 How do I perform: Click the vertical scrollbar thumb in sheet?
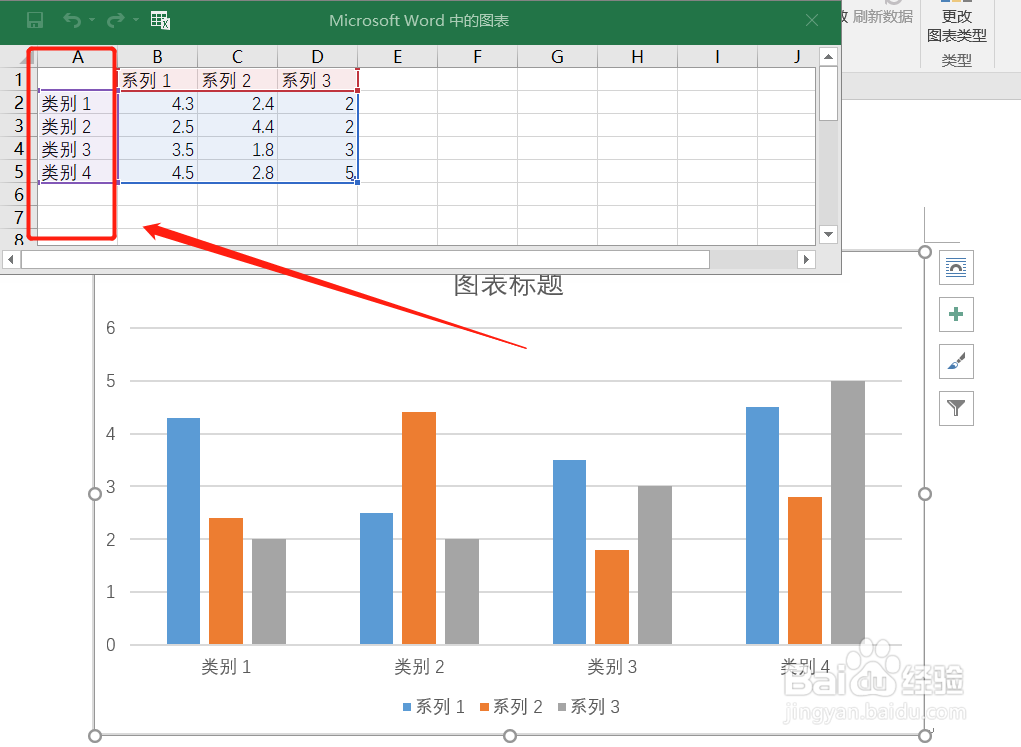pyautogui.click(x=828, y=94)
